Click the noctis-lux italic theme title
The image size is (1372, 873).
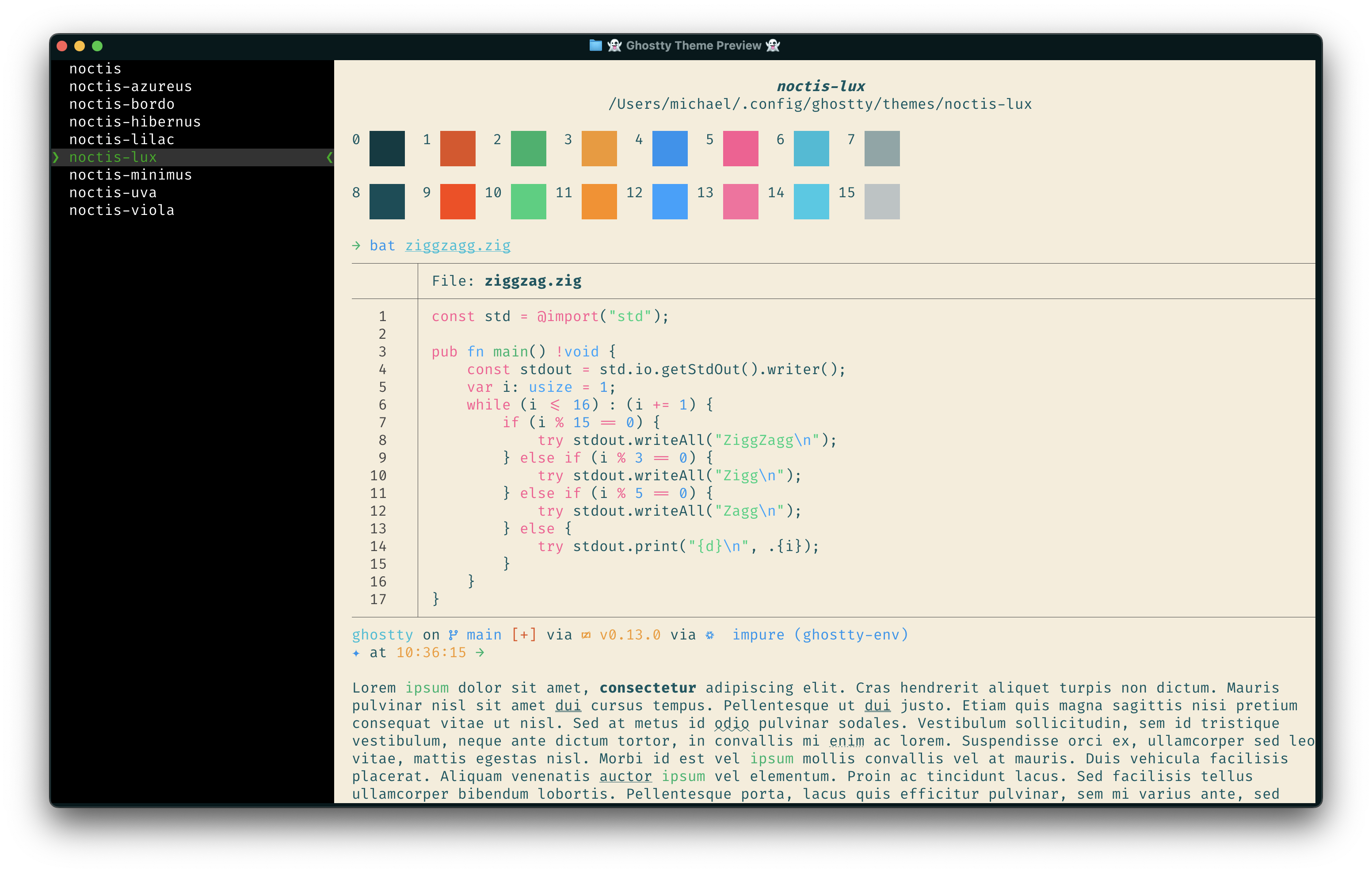coord(820,86)
